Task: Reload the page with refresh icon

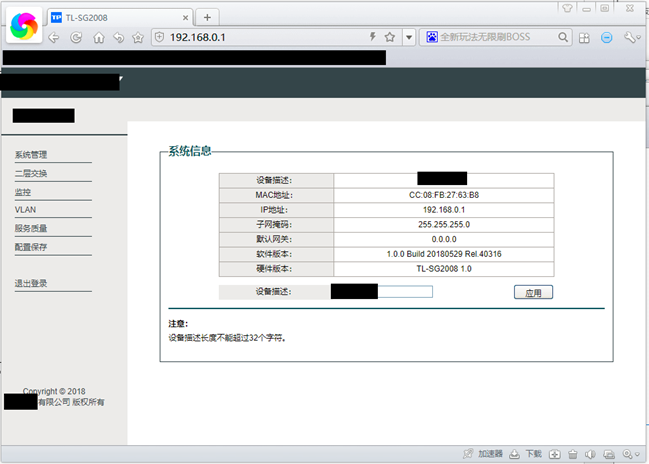Action: [x=76, y=38]
